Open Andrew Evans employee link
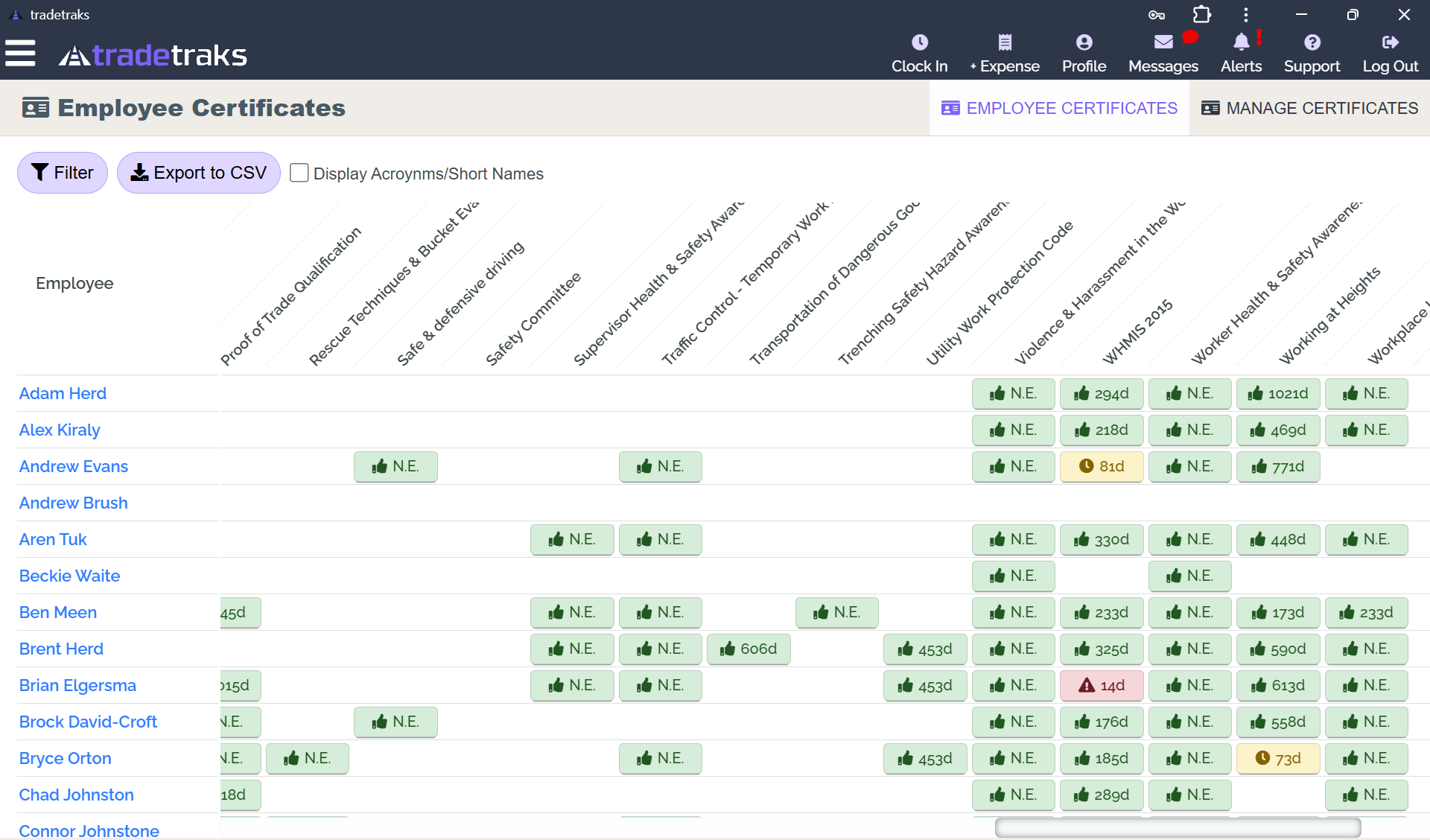 tap(74, 466)
